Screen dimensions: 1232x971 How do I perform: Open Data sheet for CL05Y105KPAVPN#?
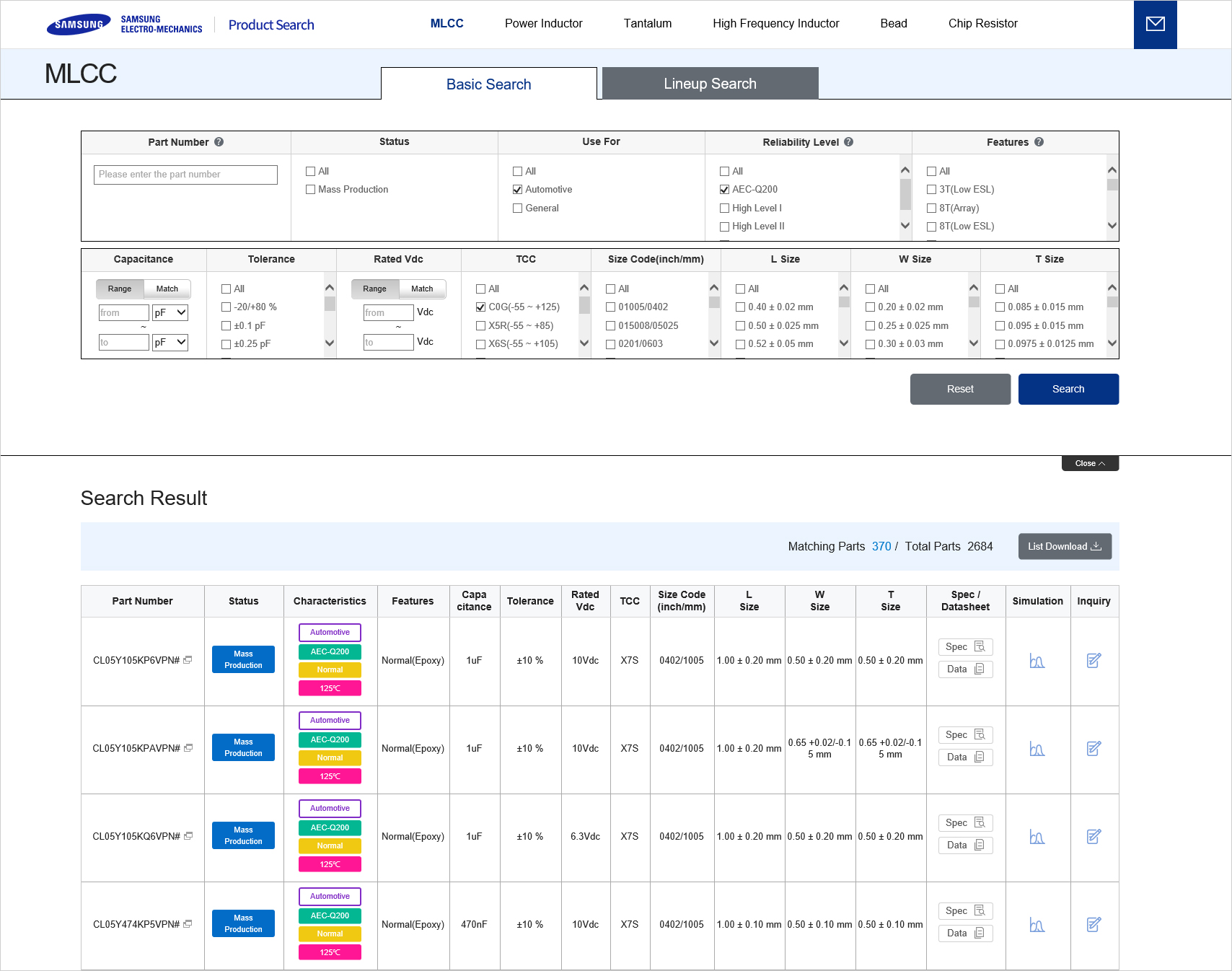click(x=965, y=757)
